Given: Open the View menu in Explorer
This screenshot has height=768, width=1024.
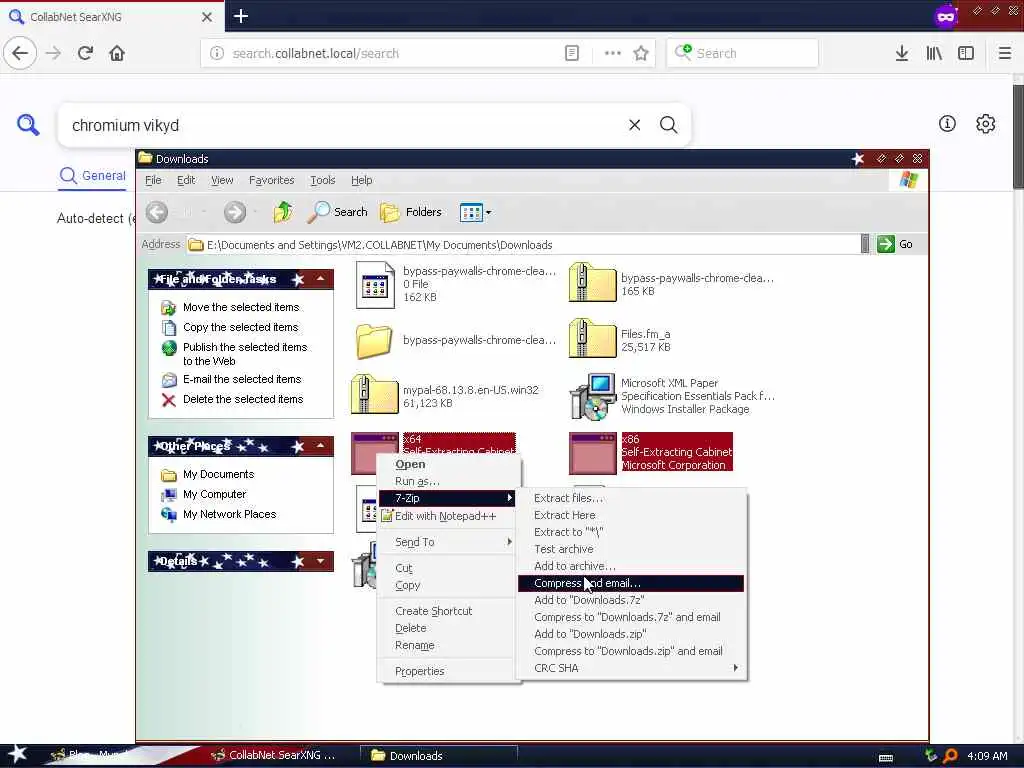Looking at the screenshot, I should click(222, 180).
